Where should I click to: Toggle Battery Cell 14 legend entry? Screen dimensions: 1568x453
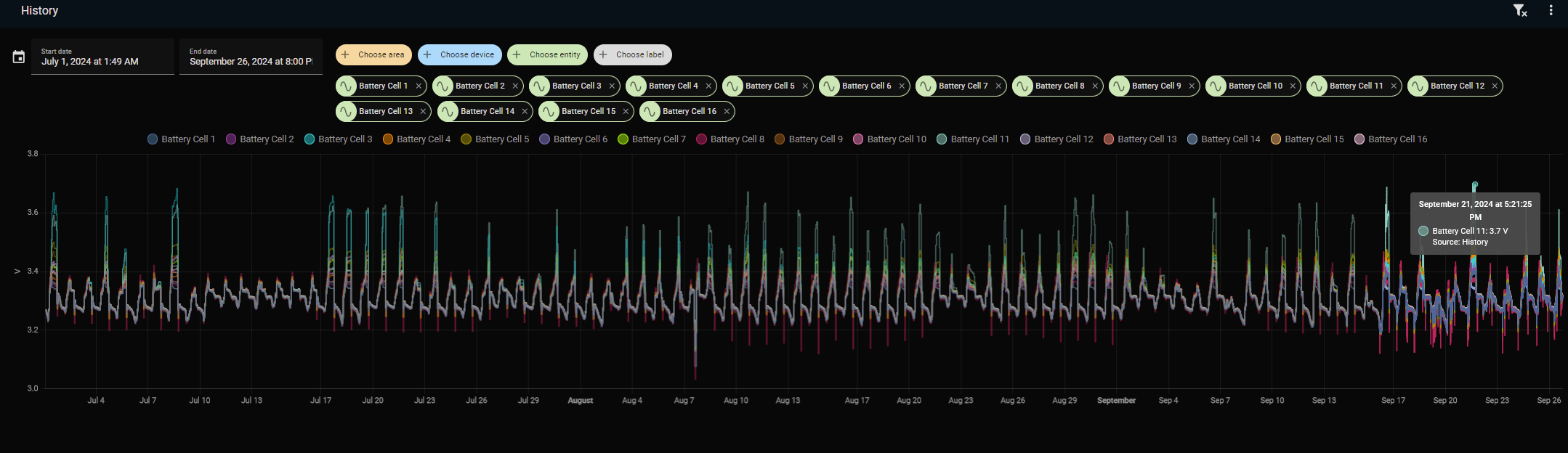[1224, 139]
